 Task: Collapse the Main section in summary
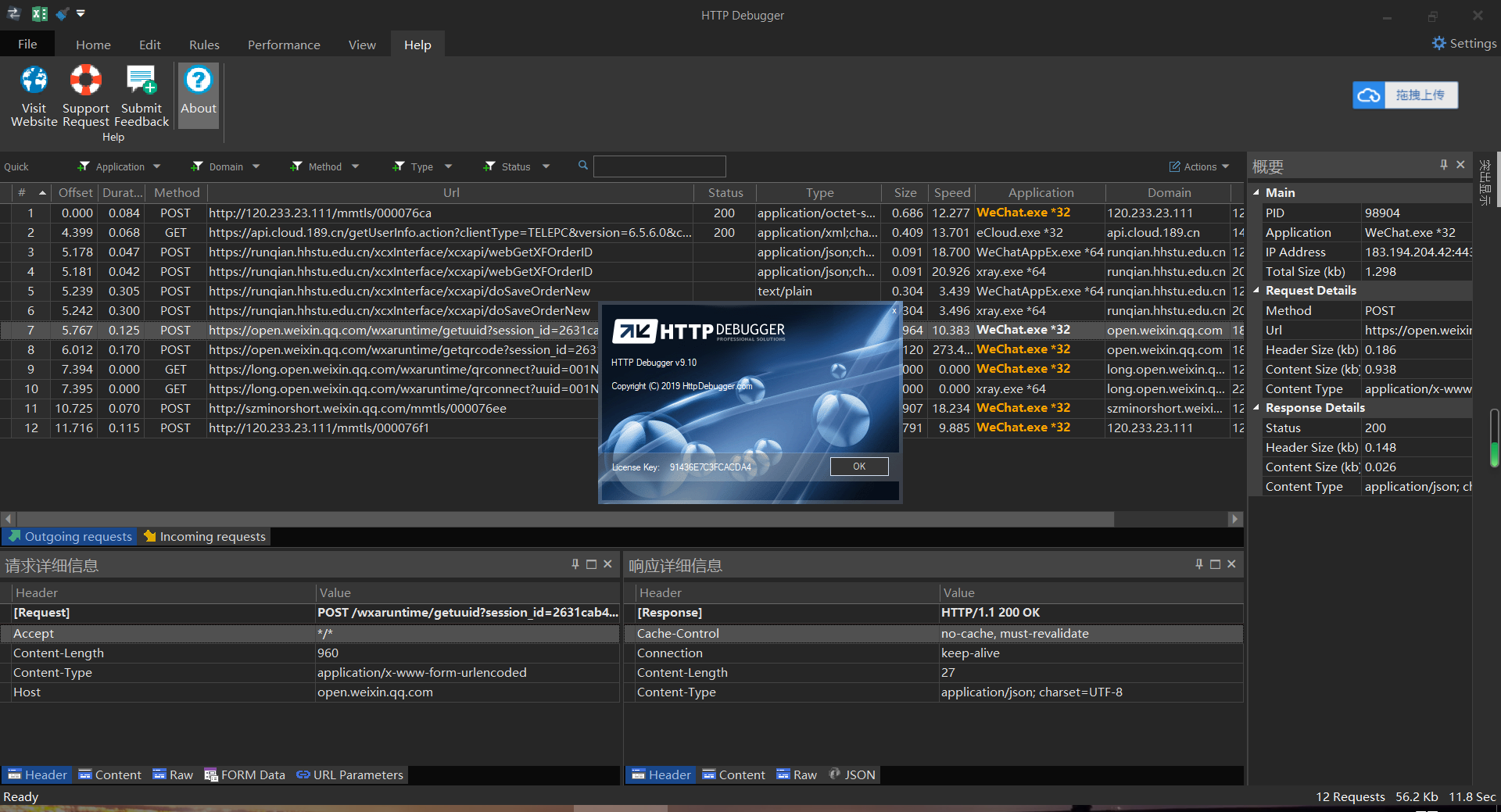click(x=1256, y=192)
